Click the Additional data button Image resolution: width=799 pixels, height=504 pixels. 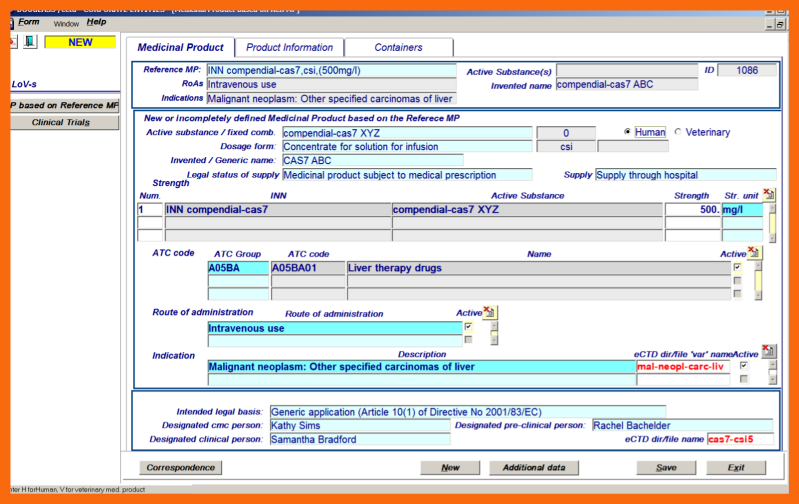click(534, 467)
